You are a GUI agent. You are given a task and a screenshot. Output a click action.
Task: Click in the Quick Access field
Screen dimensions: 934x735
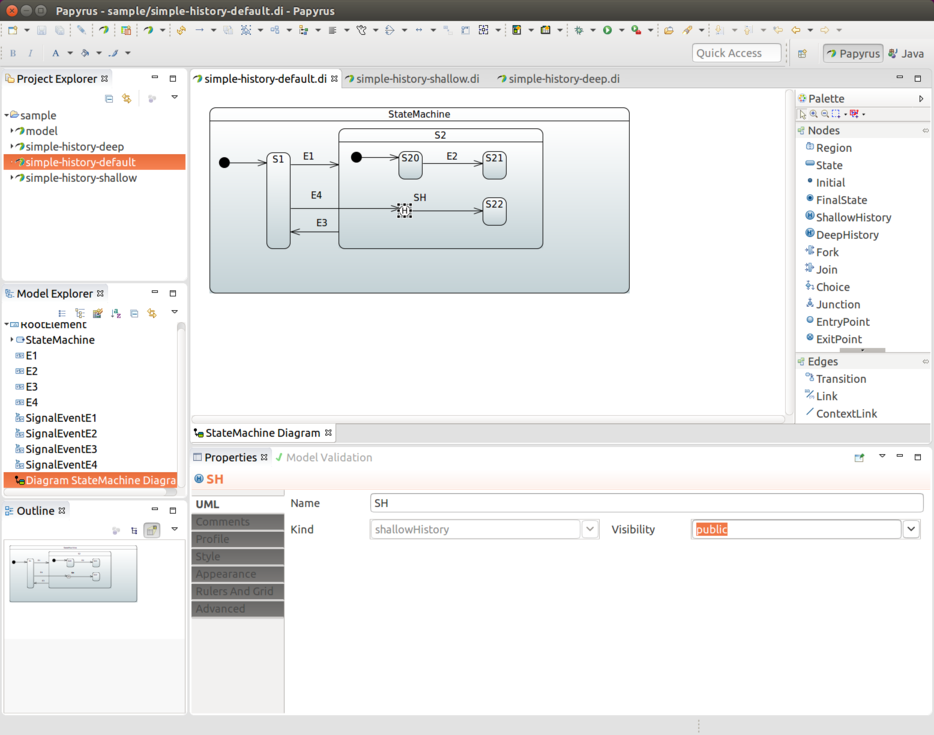[736, 53]
